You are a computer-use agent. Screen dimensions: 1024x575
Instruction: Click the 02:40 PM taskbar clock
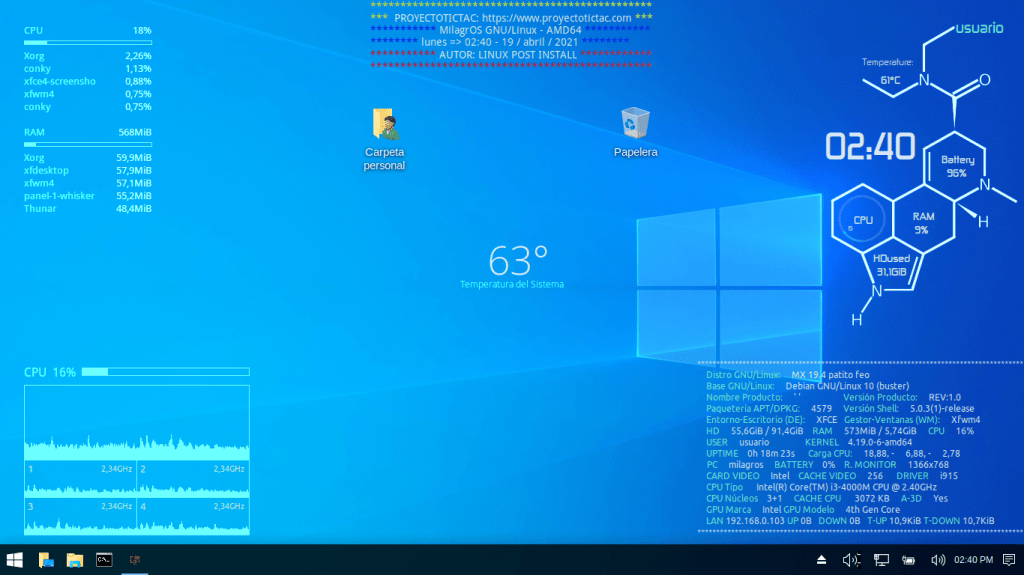coord(973,560)
